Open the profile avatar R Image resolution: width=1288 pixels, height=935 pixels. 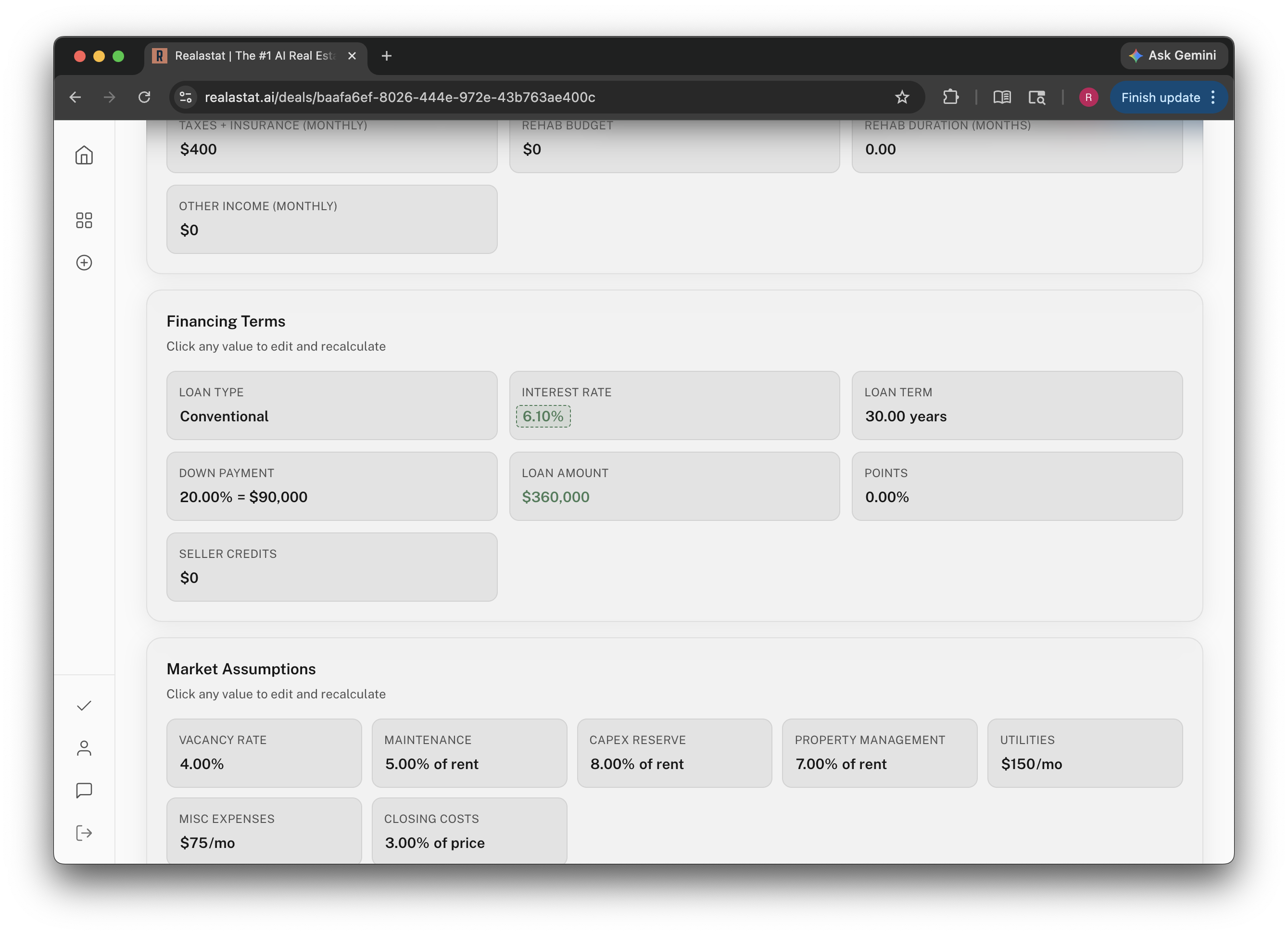(1088, 97)
